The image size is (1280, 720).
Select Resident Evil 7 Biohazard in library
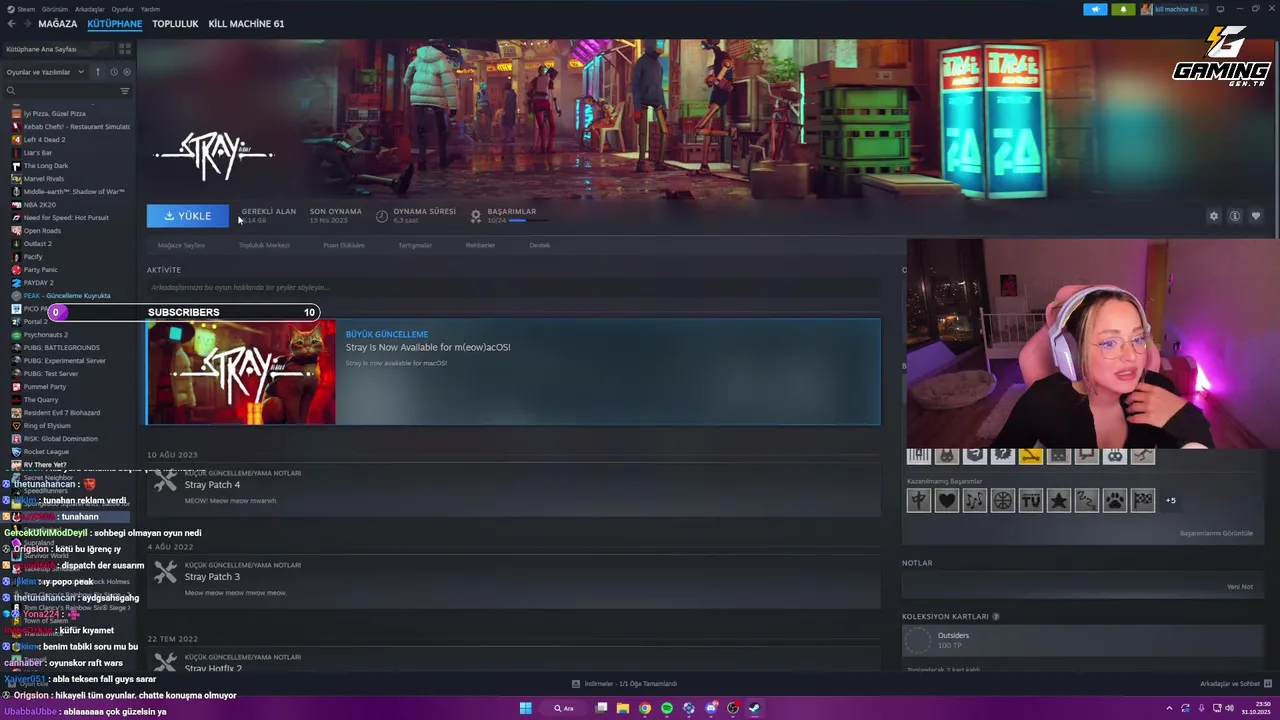(x=62, y=413)
